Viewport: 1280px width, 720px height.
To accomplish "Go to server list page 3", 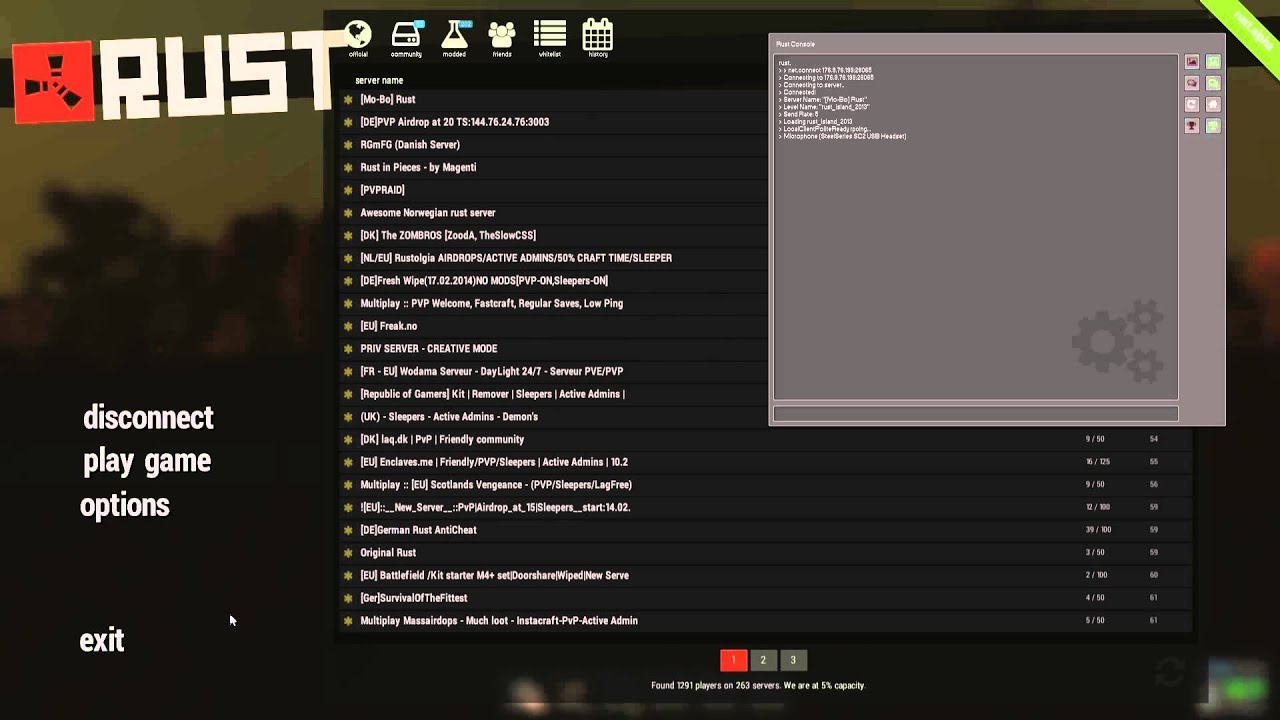I will pyautogui.click(x=793, y=660).
